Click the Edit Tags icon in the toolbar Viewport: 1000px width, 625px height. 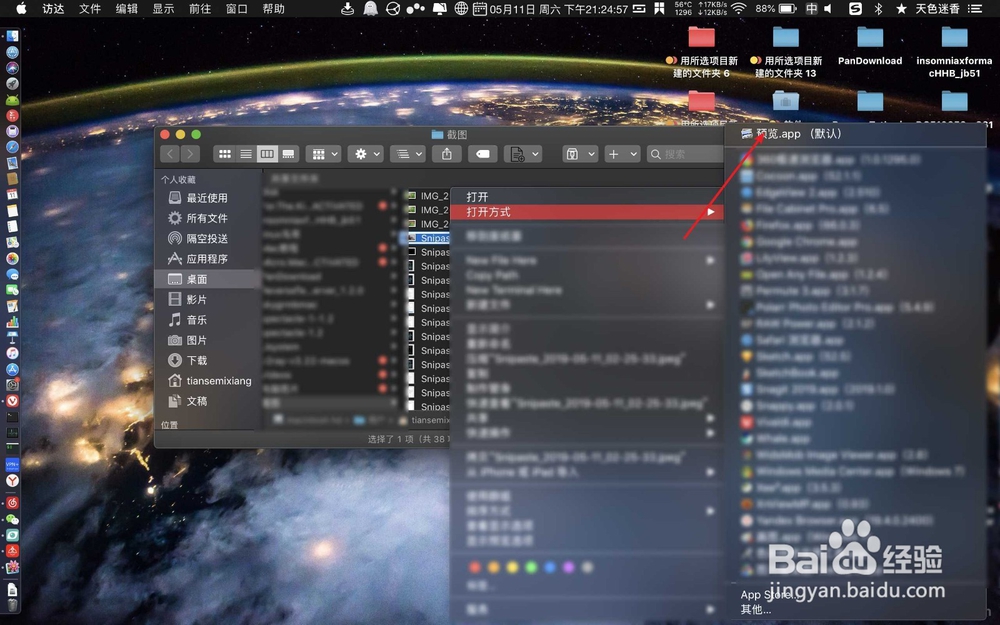(482, 152)
